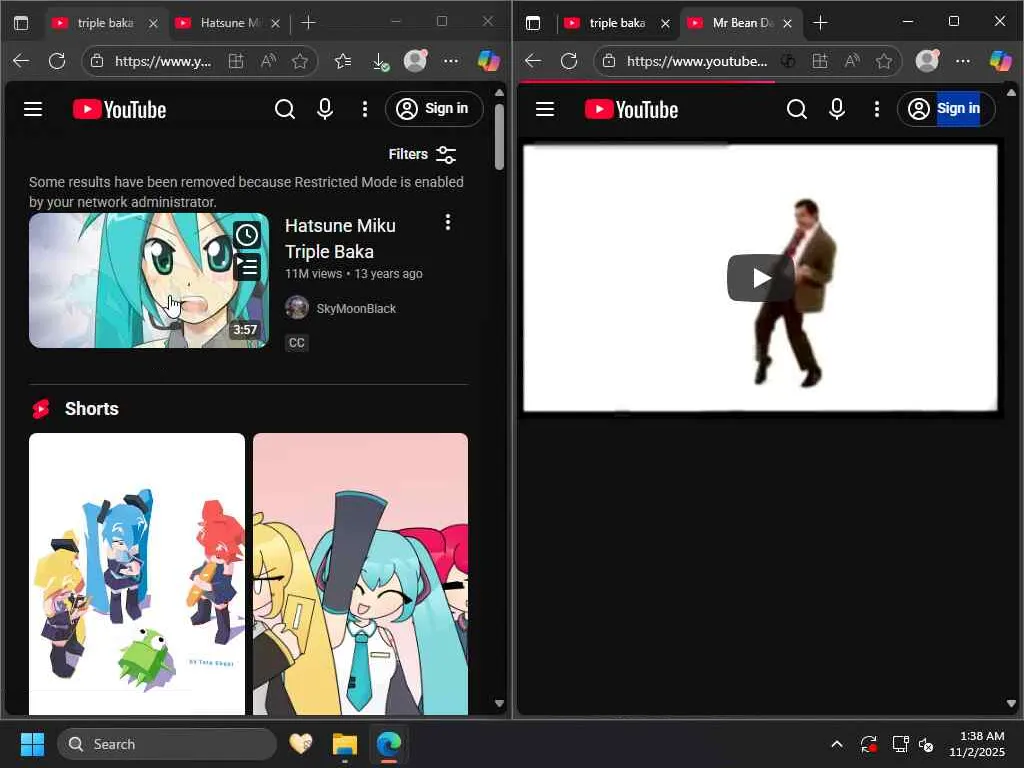Start voice search in left window
This screenshot has height=768, width=1024.
(325, 109)
